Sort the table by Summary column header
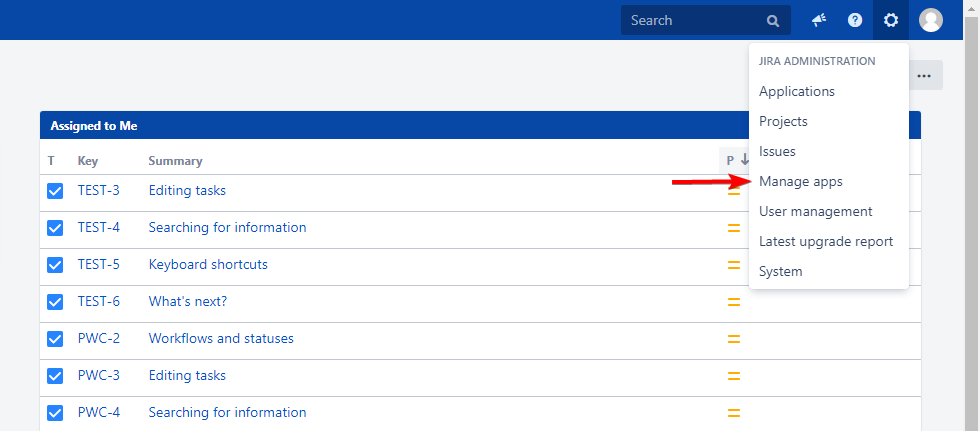This screenshot has width=980, height=431. point(175,161)
